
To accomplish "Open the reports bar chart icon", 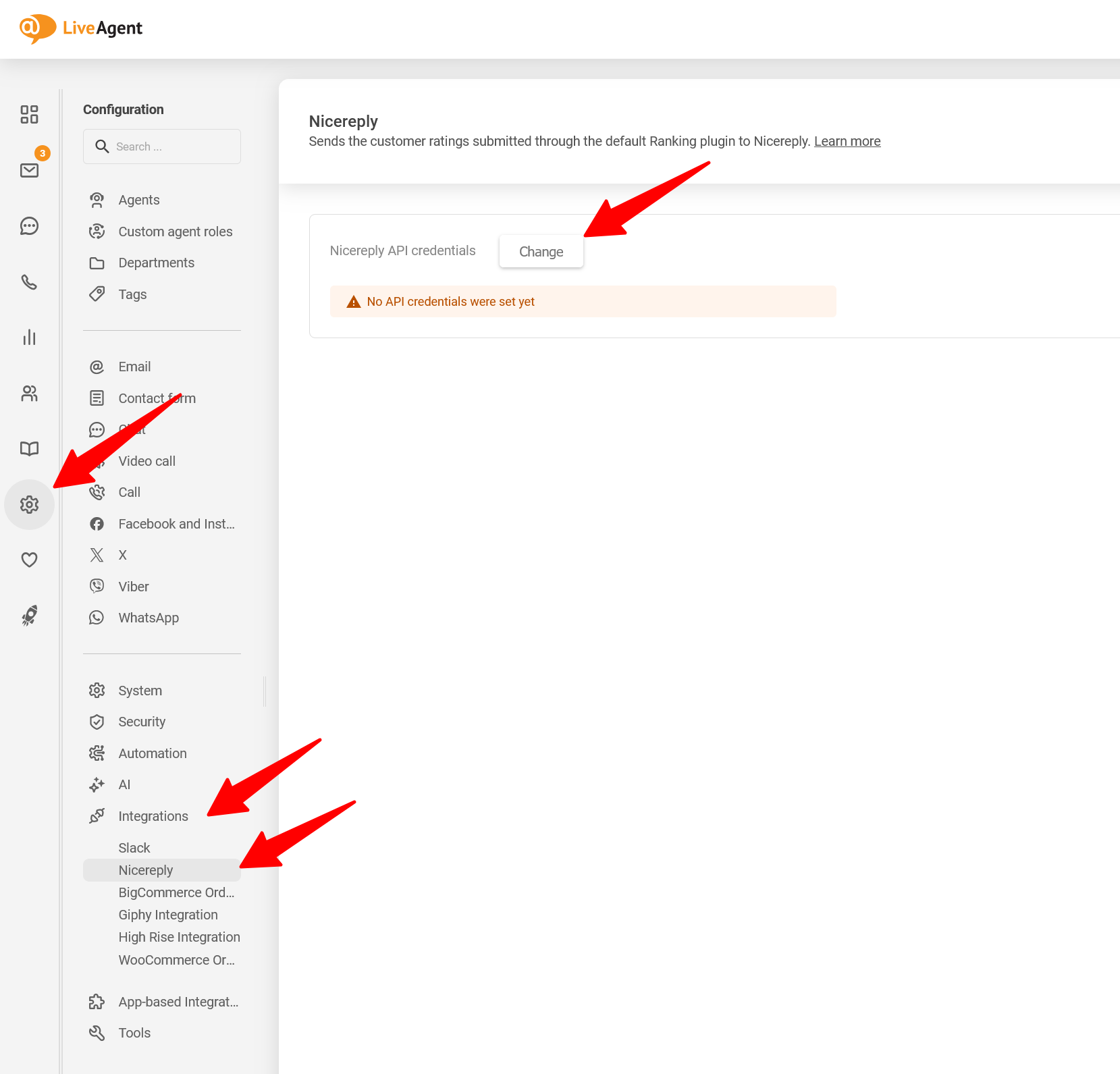I will 29,338.
